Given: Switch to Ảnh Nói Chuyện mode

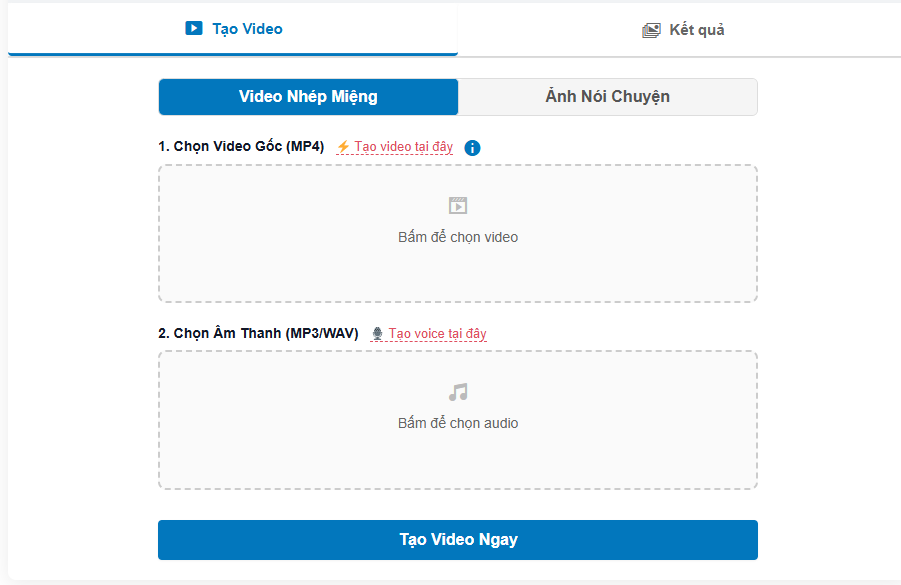Looking at the screenshot, I should coord(607,97).
